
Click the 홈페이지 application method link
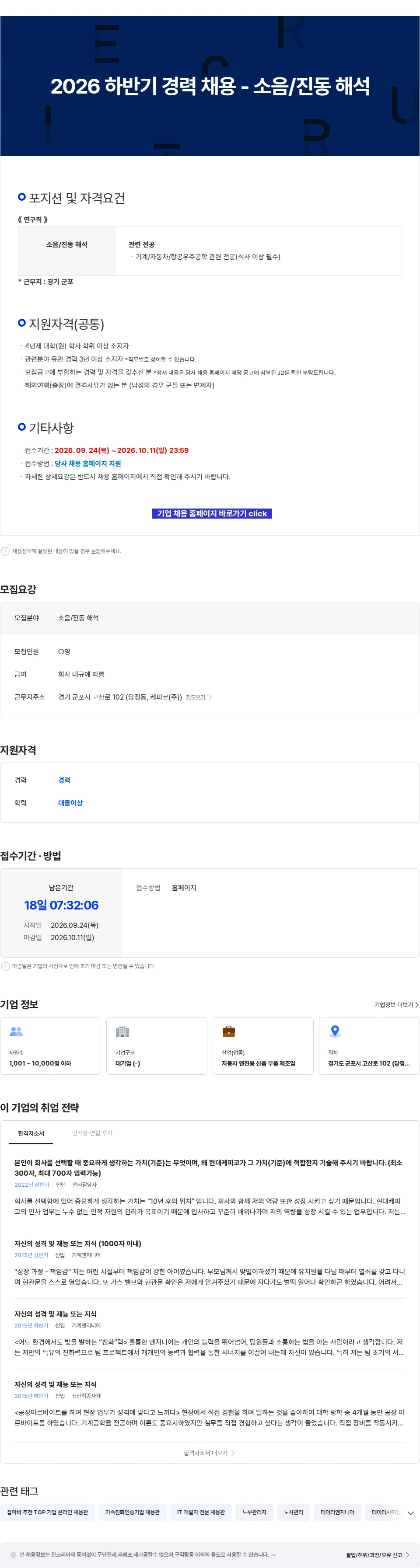184,888
